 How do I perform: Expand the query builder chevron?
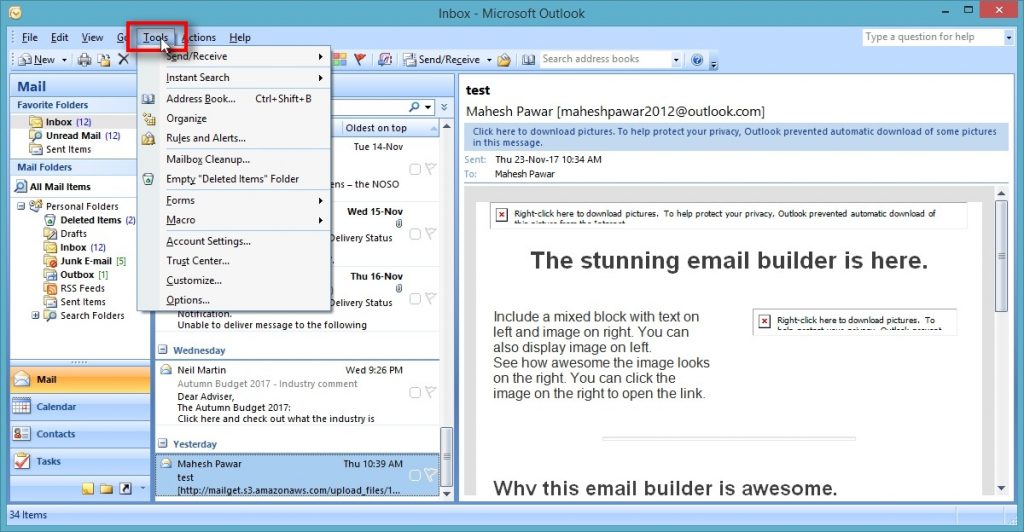click(444, 106)
